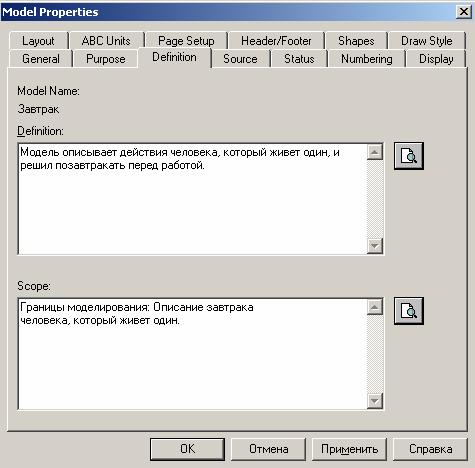Select the General tab
The width and height of the screenshot is (475, 468).
click(x=41, y=59)
